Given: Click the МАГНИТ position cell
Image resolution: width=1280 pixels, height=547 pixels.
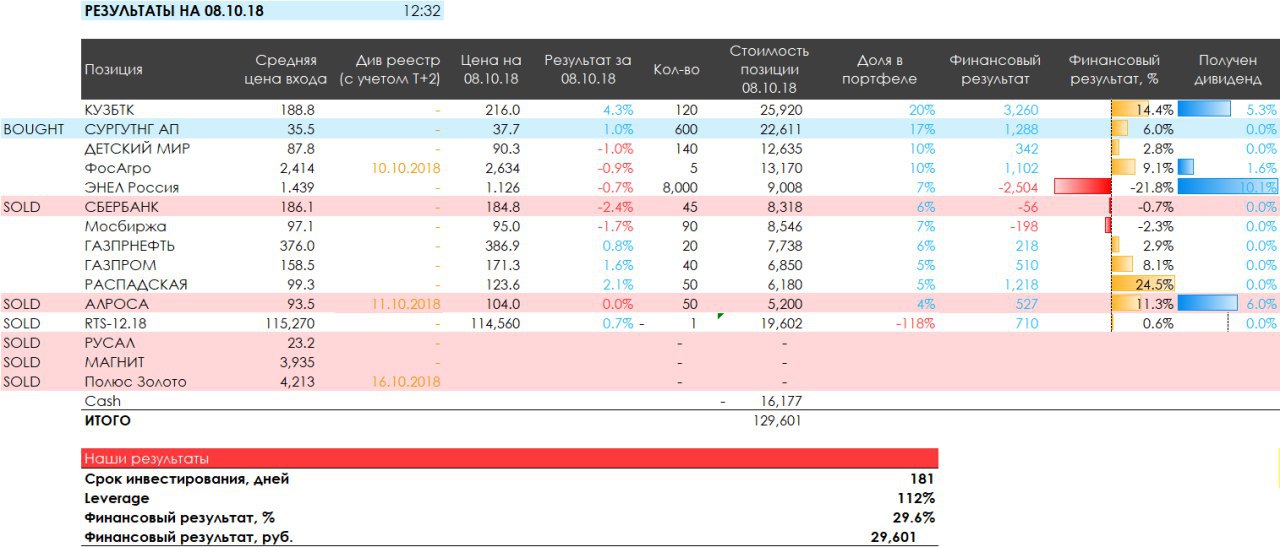Looking at the screenshot, I should [114, 362].
